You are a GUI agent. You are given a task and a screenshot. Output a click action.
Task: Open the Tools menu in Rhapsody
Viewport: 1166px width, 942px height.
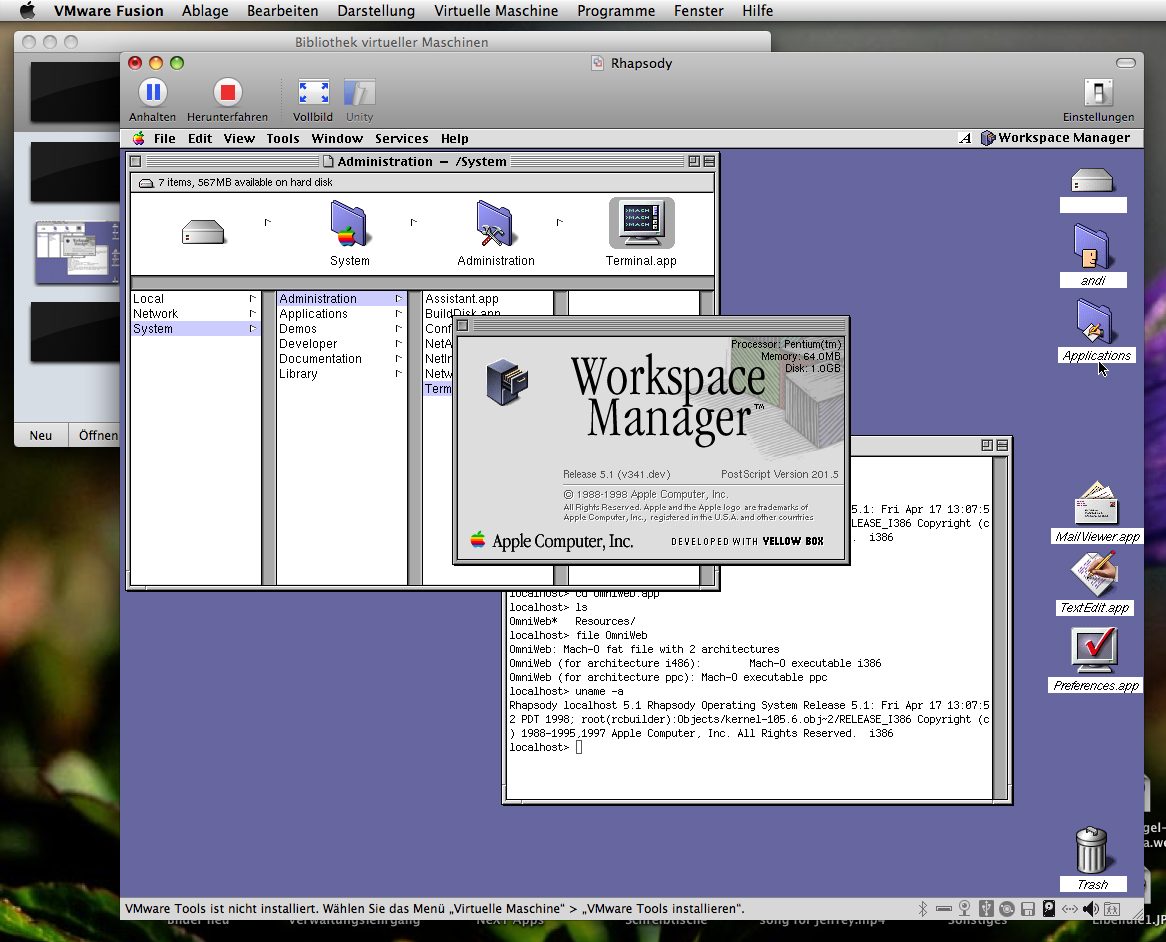283,139
